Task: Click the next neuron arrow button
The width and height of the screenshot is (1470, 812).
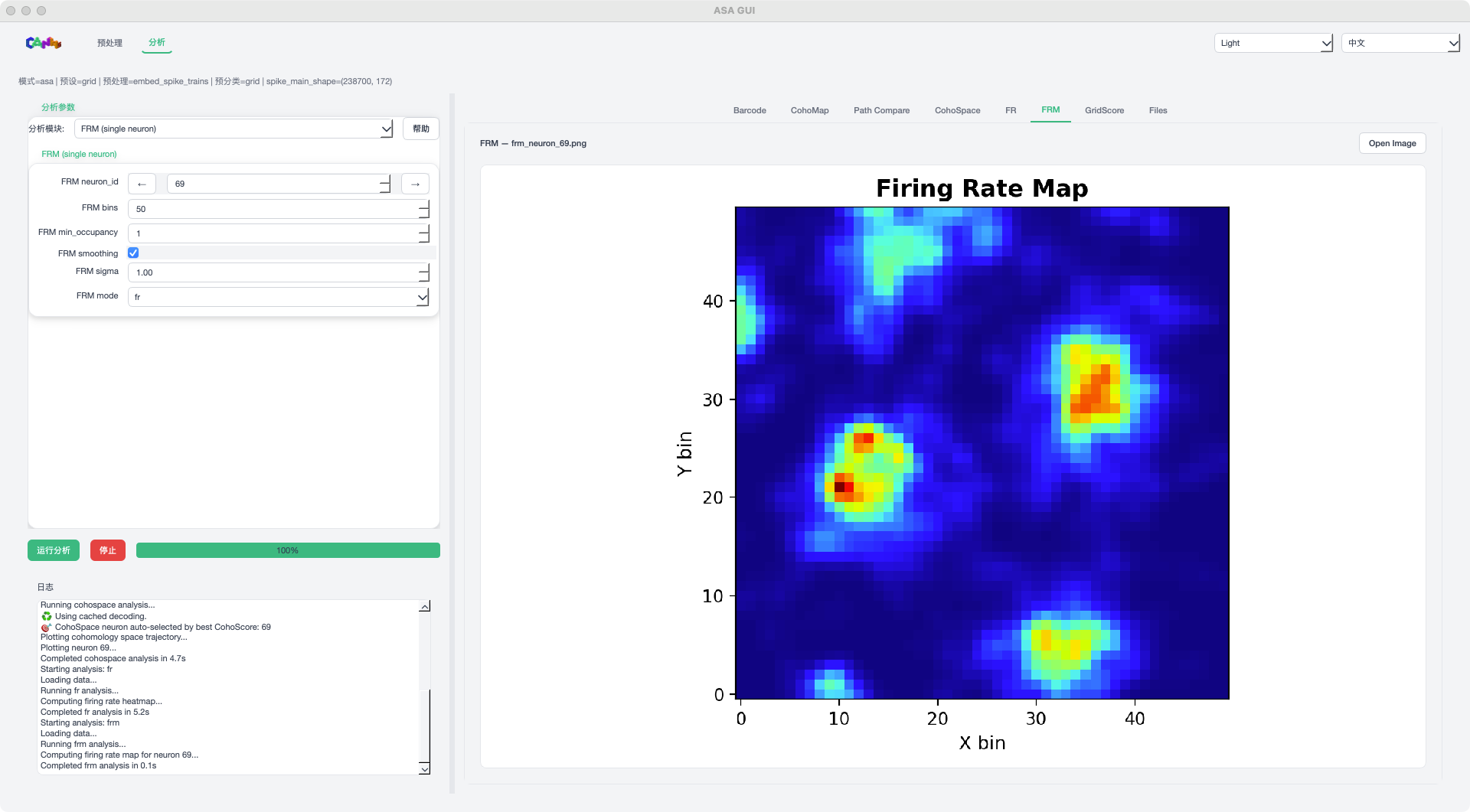Action: (415, 184)
